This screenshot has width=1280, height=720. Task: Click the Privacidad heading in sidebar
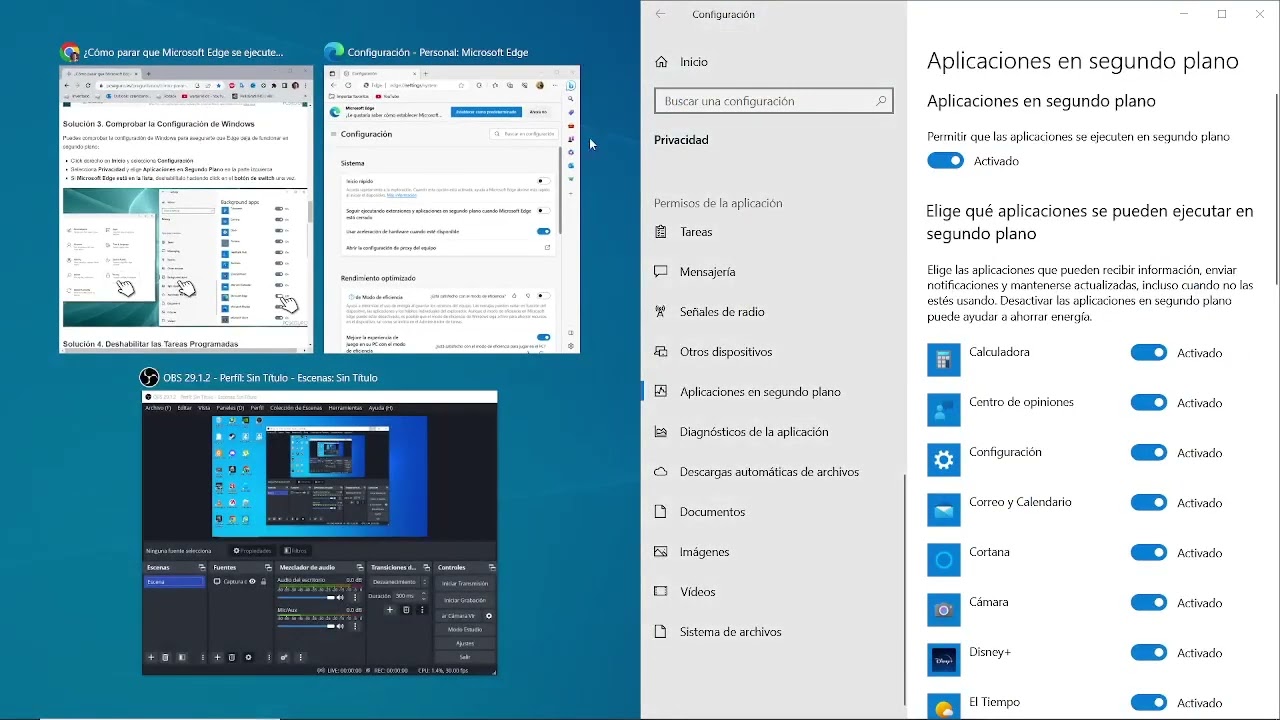tap(681, 140)
